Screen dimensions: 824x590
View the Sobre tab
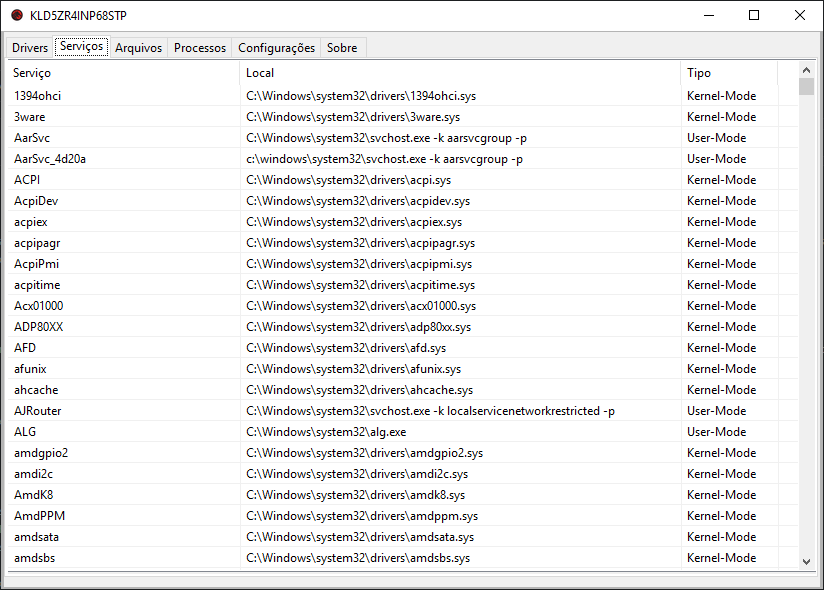tap(342, 47)
